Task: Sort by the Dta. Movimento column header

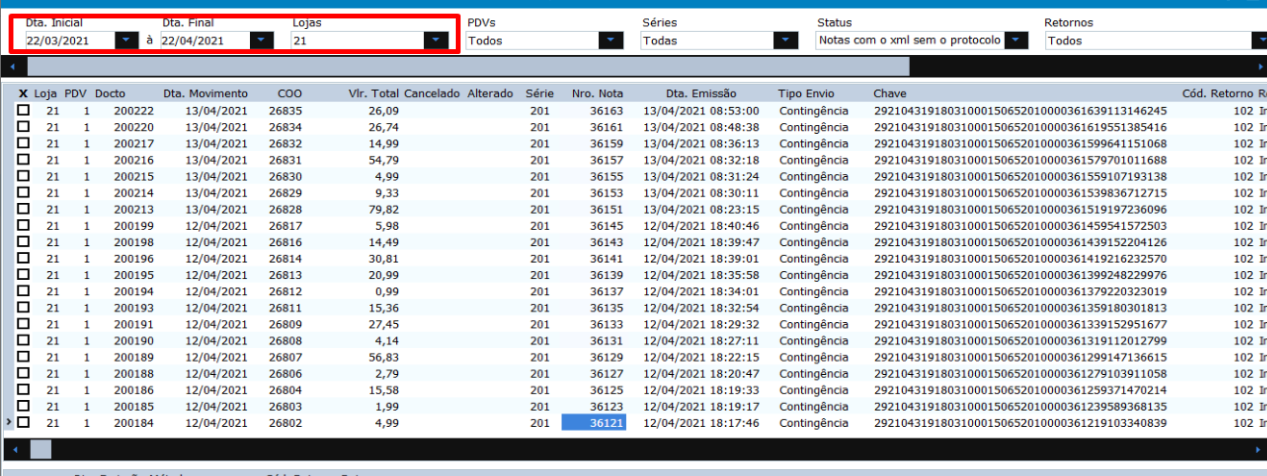Action: 205,93
